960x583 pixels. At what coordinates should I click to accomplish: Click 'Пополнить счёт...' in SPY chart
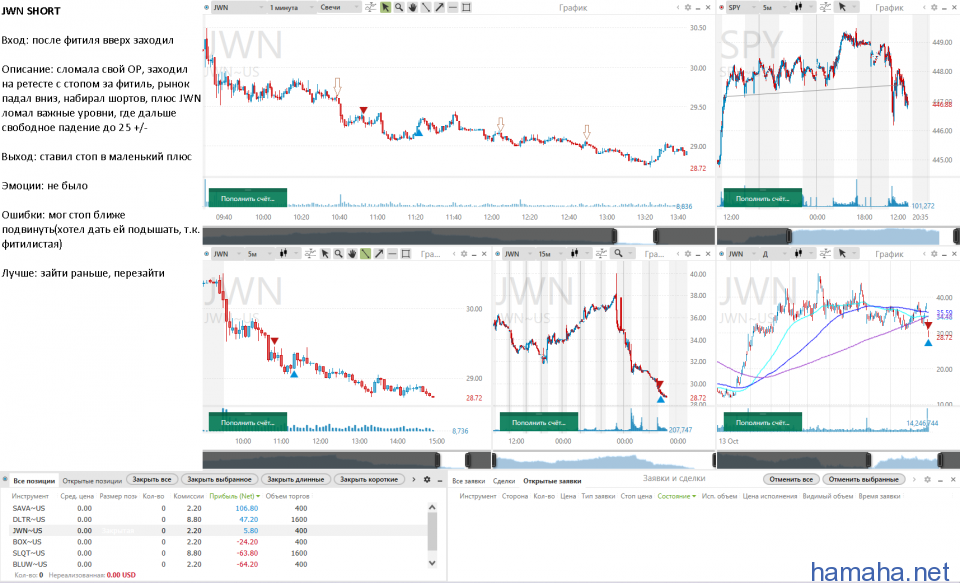pos(762,198)
